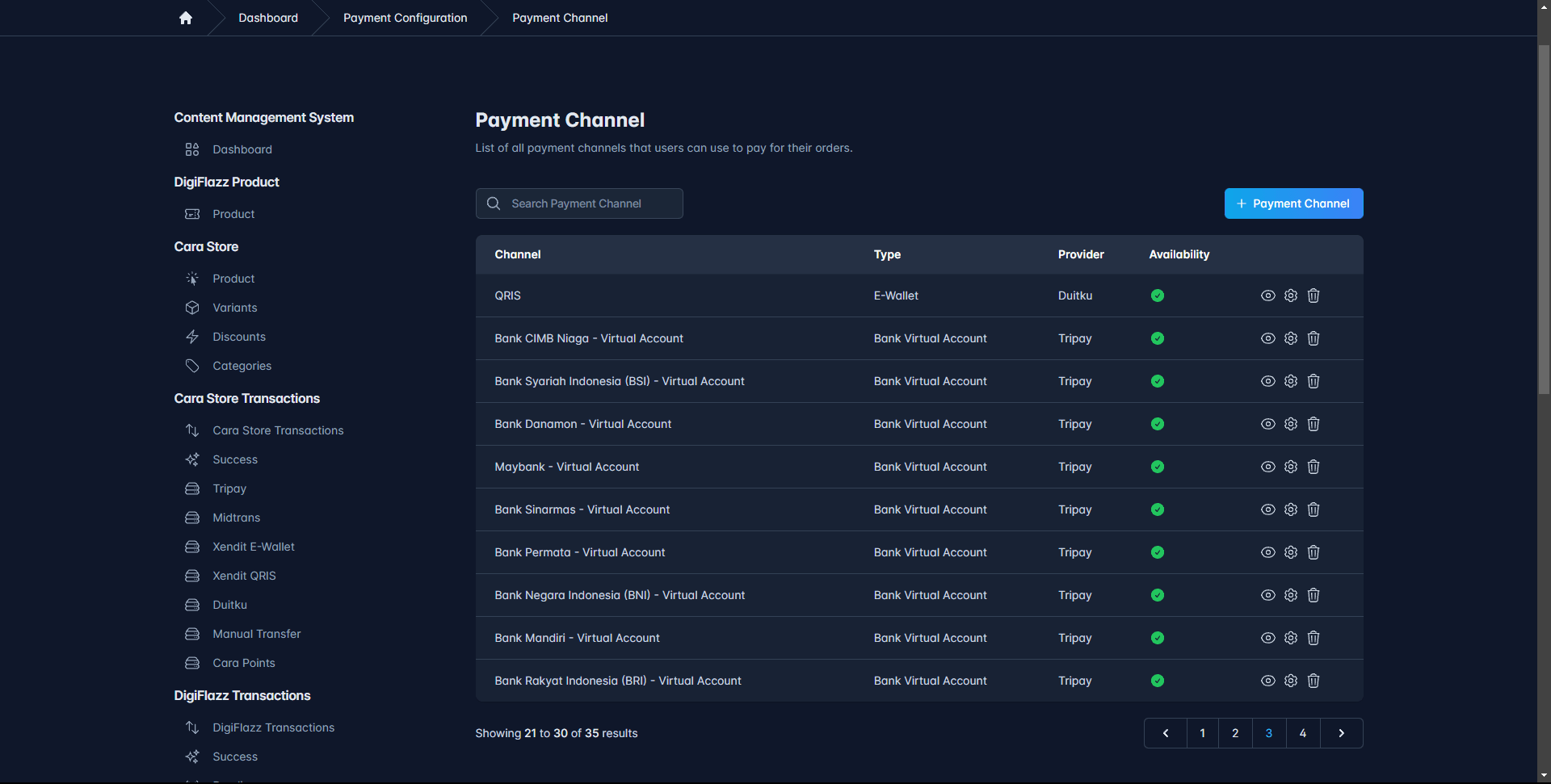This screenshot has height=784, width=1551.
Task: Delete Bank Mandiri Virtual Account
Action: (1314, 638)
